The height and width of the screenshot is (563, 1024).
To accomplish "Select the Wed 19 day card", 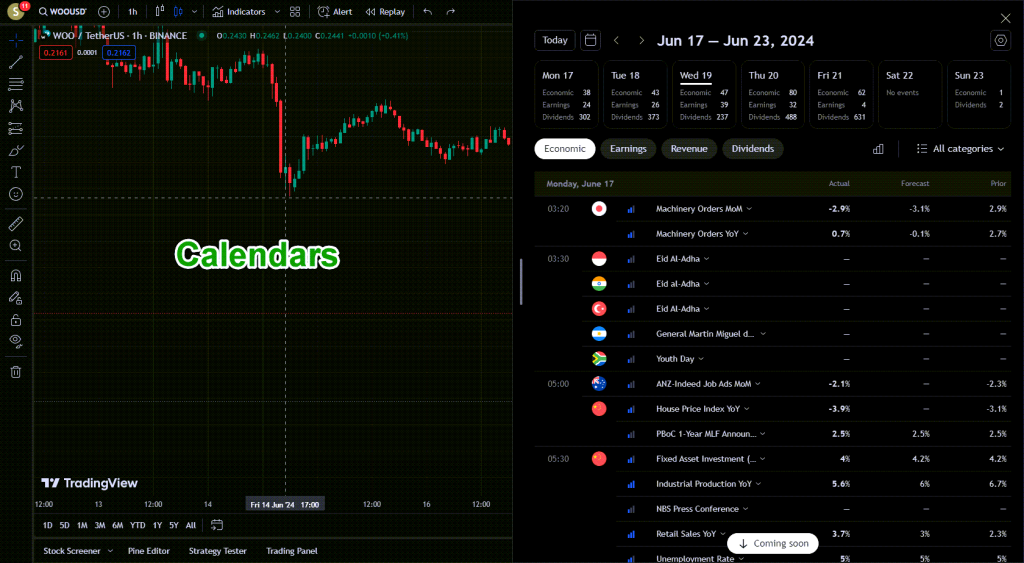I will (704, 95).
